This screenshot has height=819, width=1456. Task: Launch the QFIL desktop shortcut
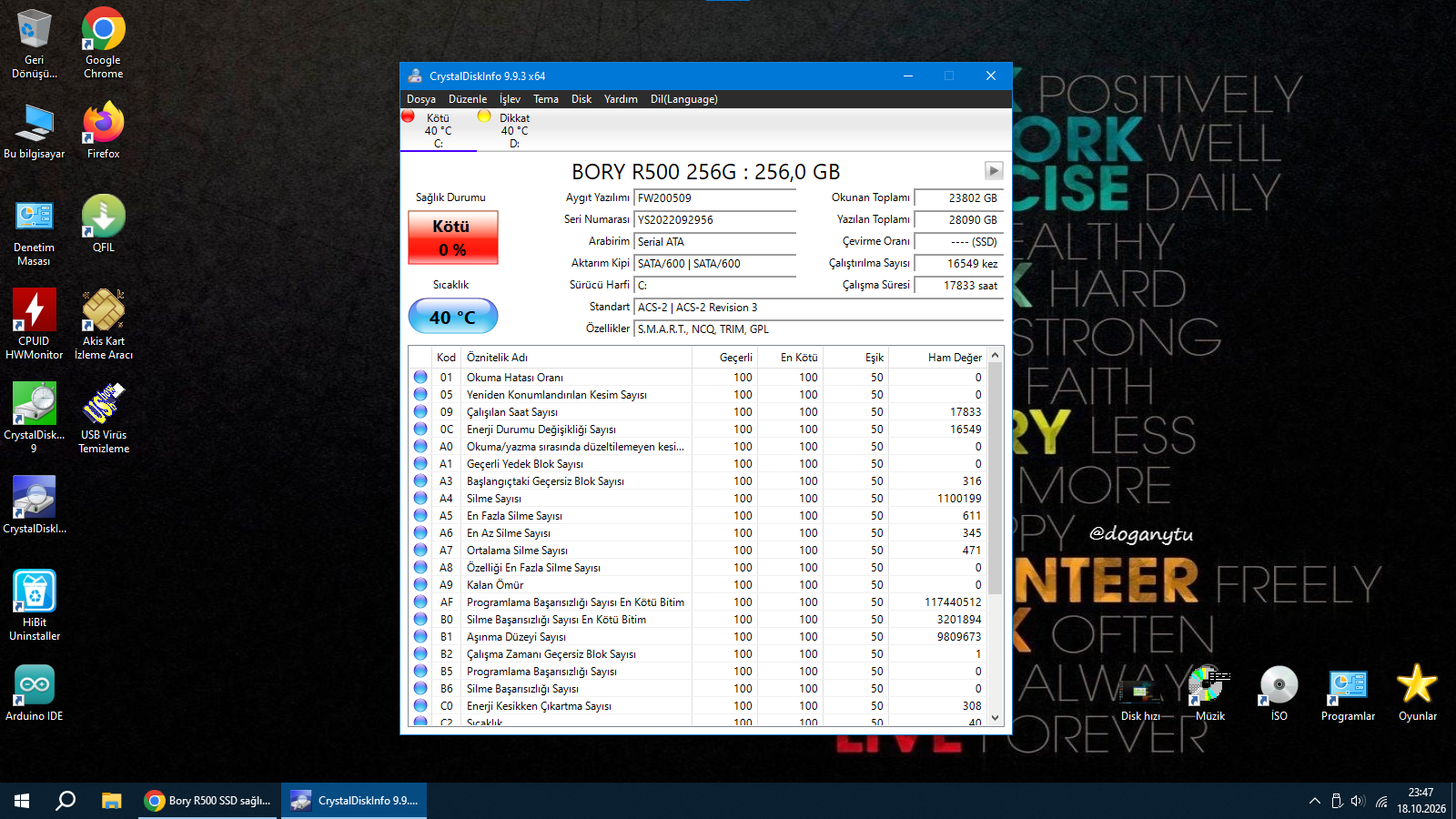coord(103,224)
